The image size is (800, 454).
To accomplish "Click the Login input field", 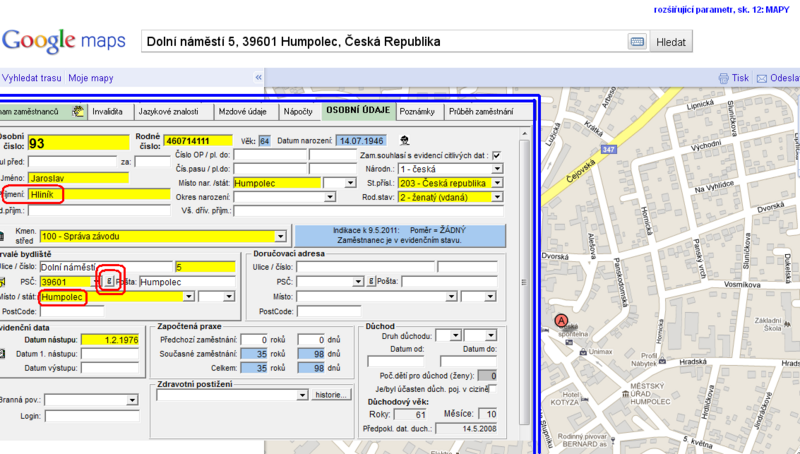I will pos(92,416).
